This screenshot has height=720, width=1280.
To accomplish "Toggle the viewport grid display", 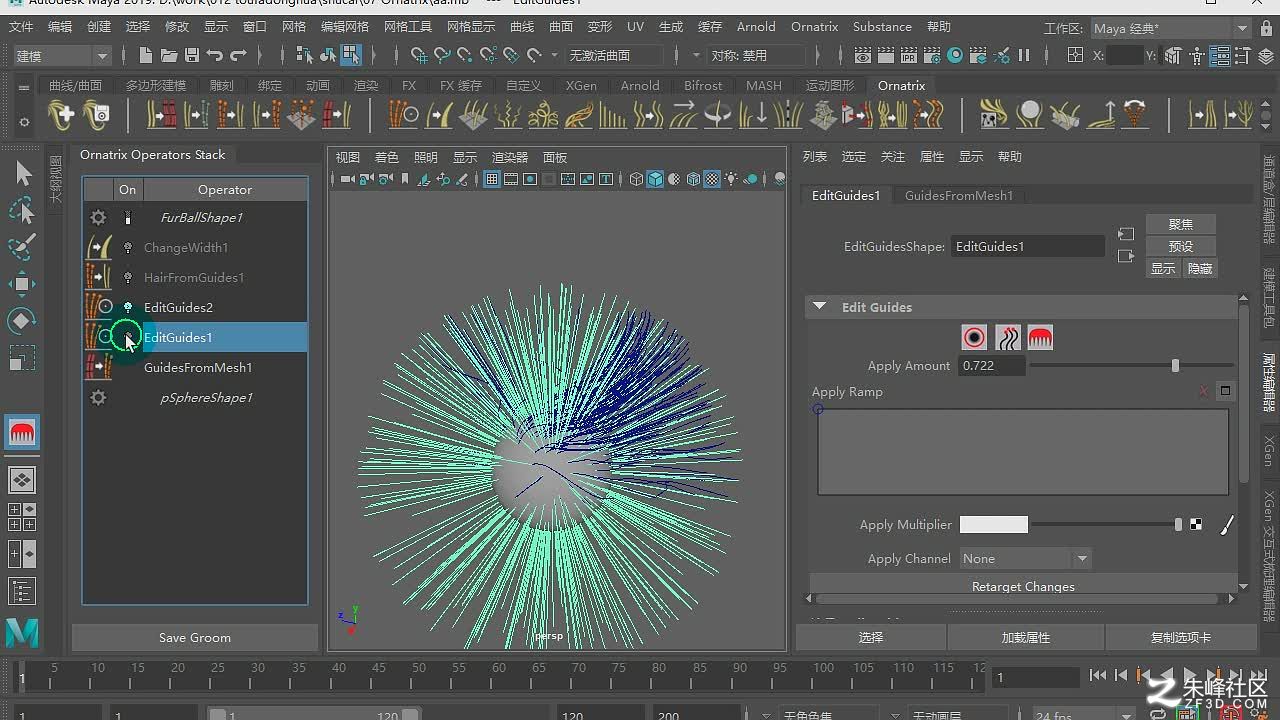I will coord(492,180).
